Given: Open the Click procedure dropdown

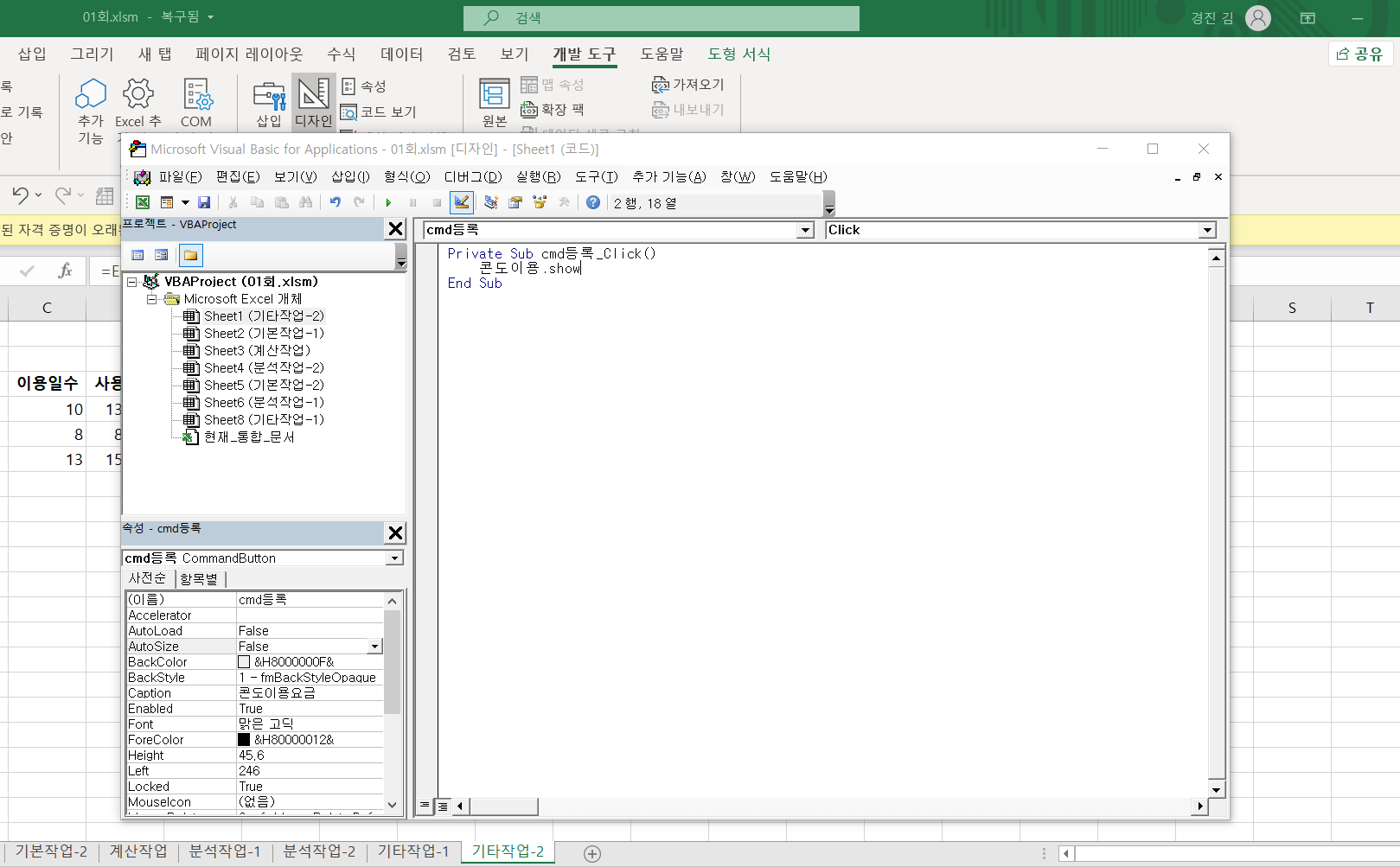Looking at the screenshot, I should point(1207,230).
